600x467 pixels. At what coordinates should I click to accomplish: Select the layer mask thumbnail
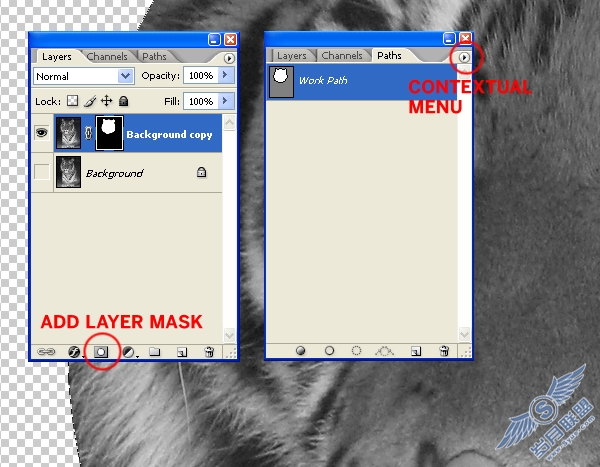(x=109, y=133)
